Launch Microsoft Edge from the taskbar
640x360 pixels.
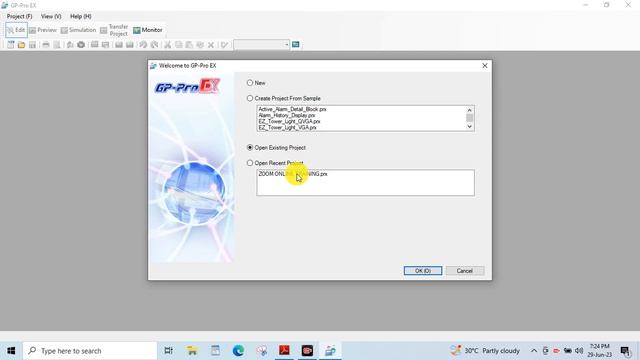pyautogui.click(x=238, y=351)
